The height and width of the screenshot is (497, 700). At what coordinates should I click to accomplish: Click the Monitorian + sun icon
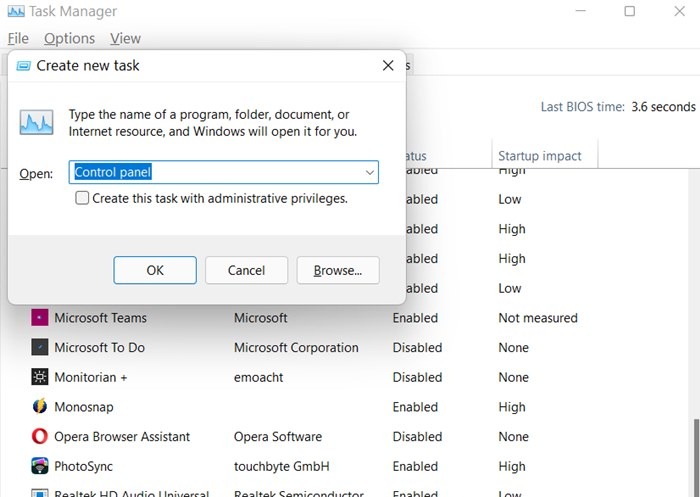tap(40, 377)
